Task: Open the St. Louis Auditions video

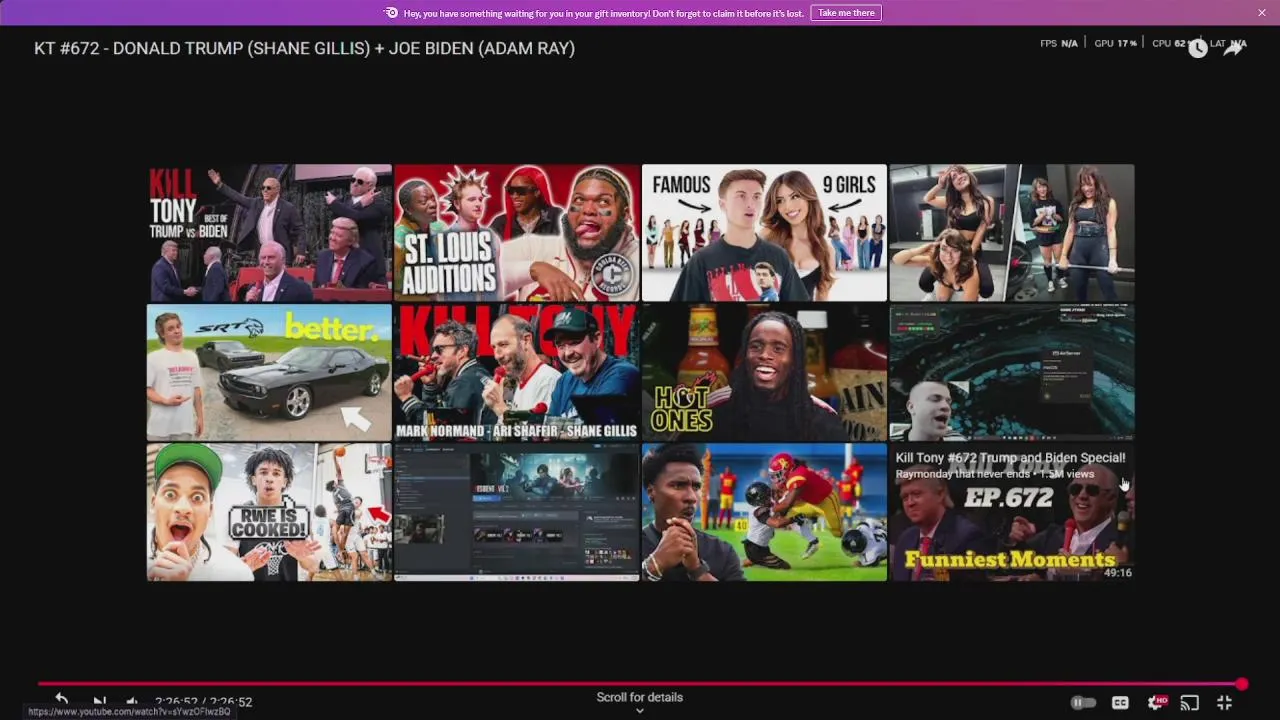Action: pos(517,233)
